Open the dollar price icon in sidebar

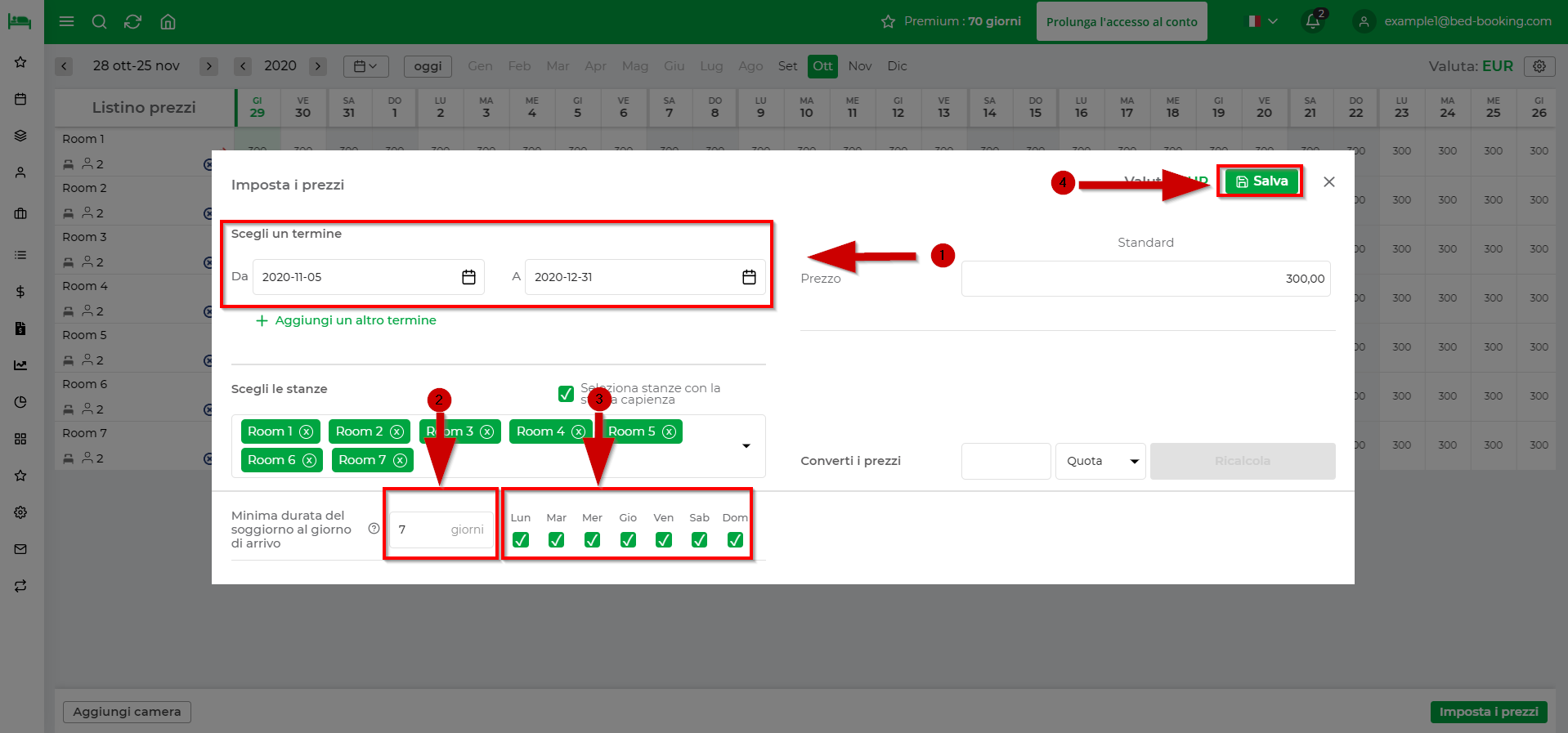point(20,292)
